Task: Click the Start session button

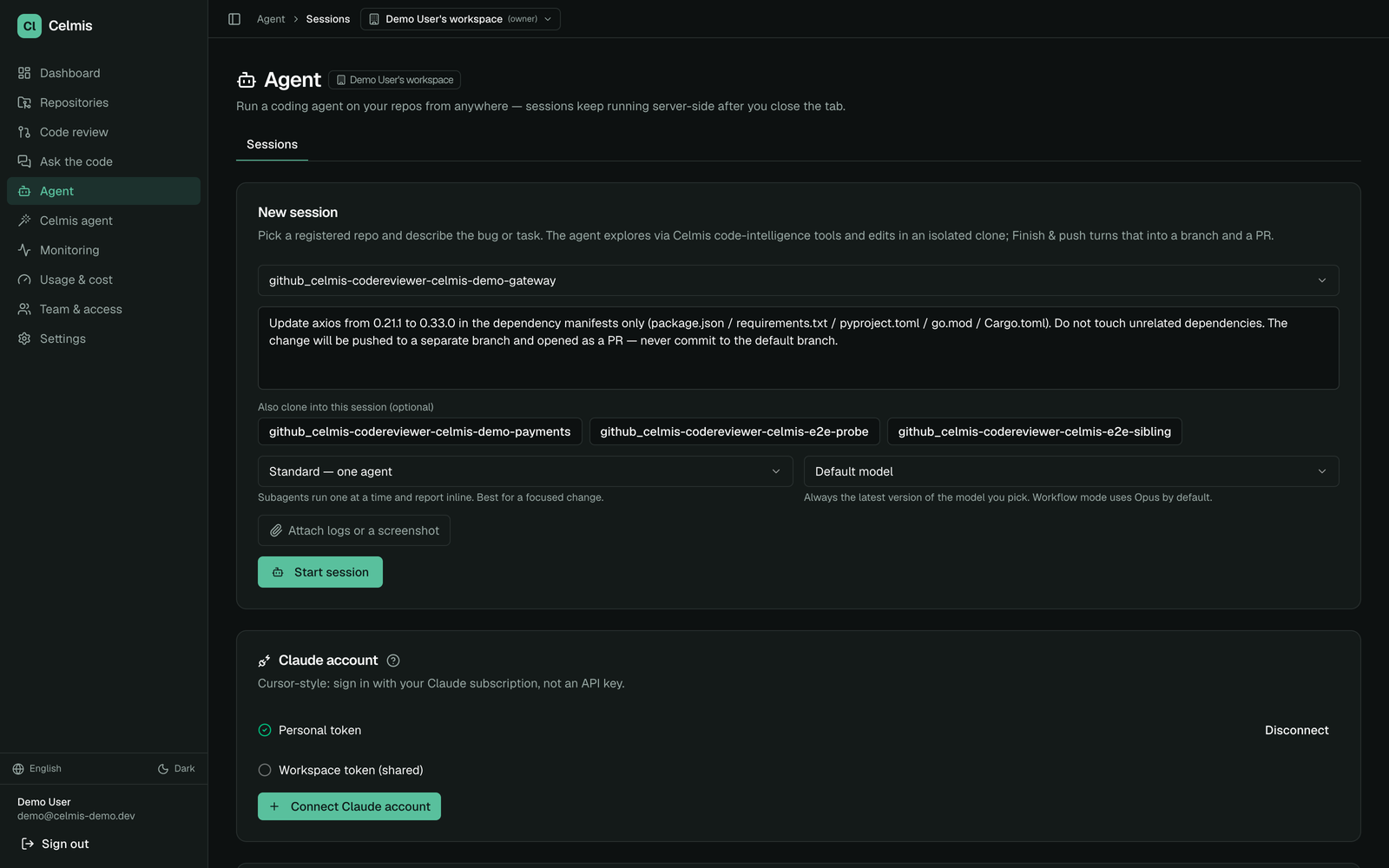Action: tap(320, 572)
